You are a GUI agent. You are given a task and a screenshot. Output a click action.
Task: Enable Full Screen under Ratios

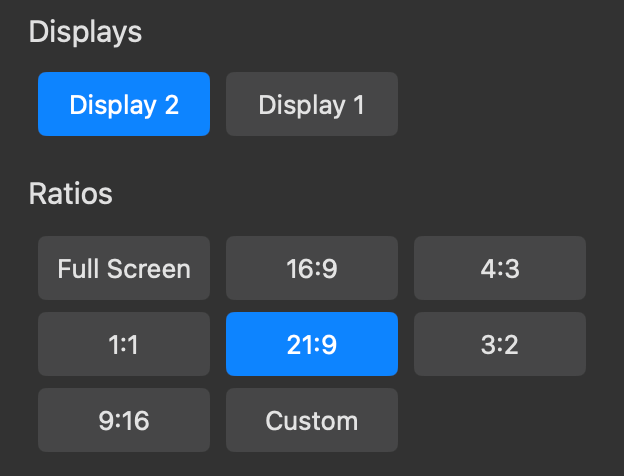(124, 268)
